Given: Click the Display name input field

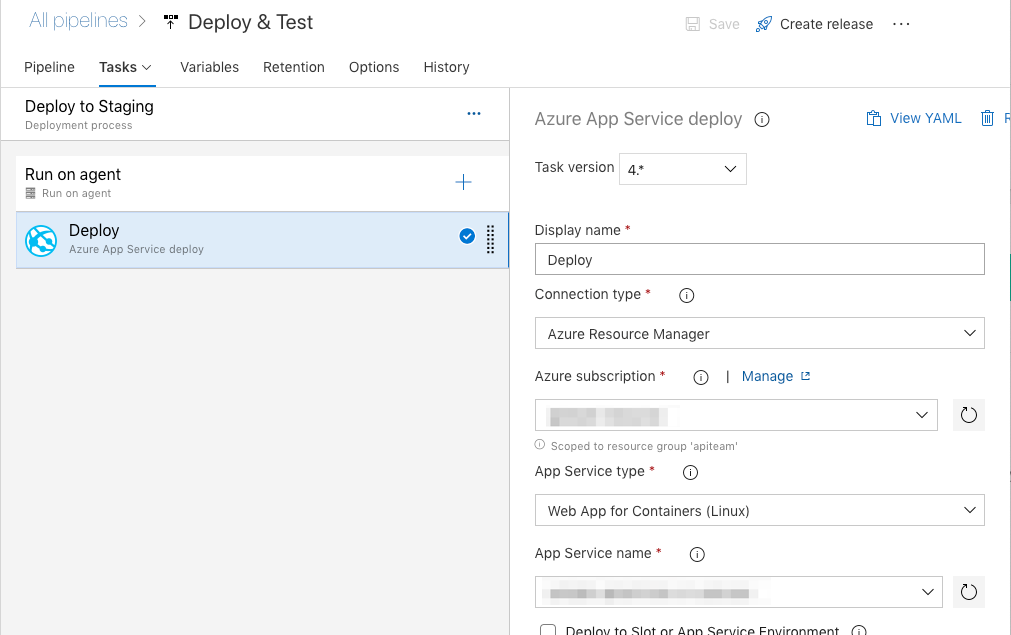Looking at the screenshot, I should (x=759, y=259).
